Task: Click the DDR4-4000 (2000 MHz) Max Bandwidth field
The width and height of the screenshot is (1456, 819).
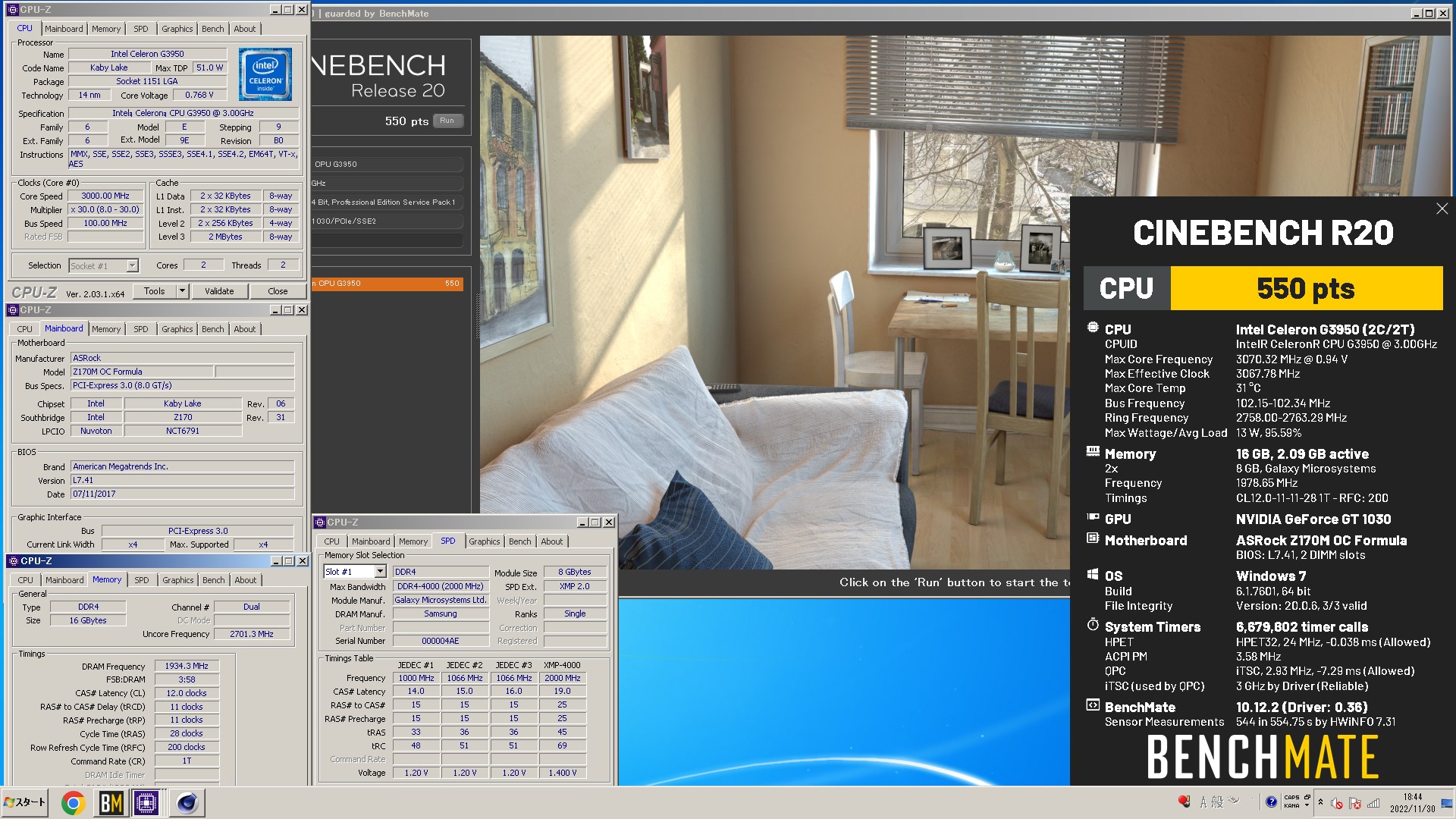Action: pos(441,586)
